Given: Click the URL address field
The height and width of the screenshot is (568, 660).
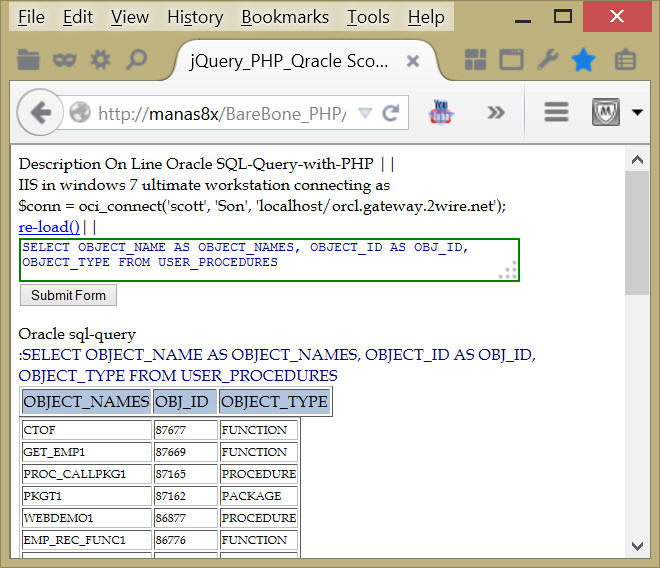Looking at the screenshot, I should click(222, 114).
